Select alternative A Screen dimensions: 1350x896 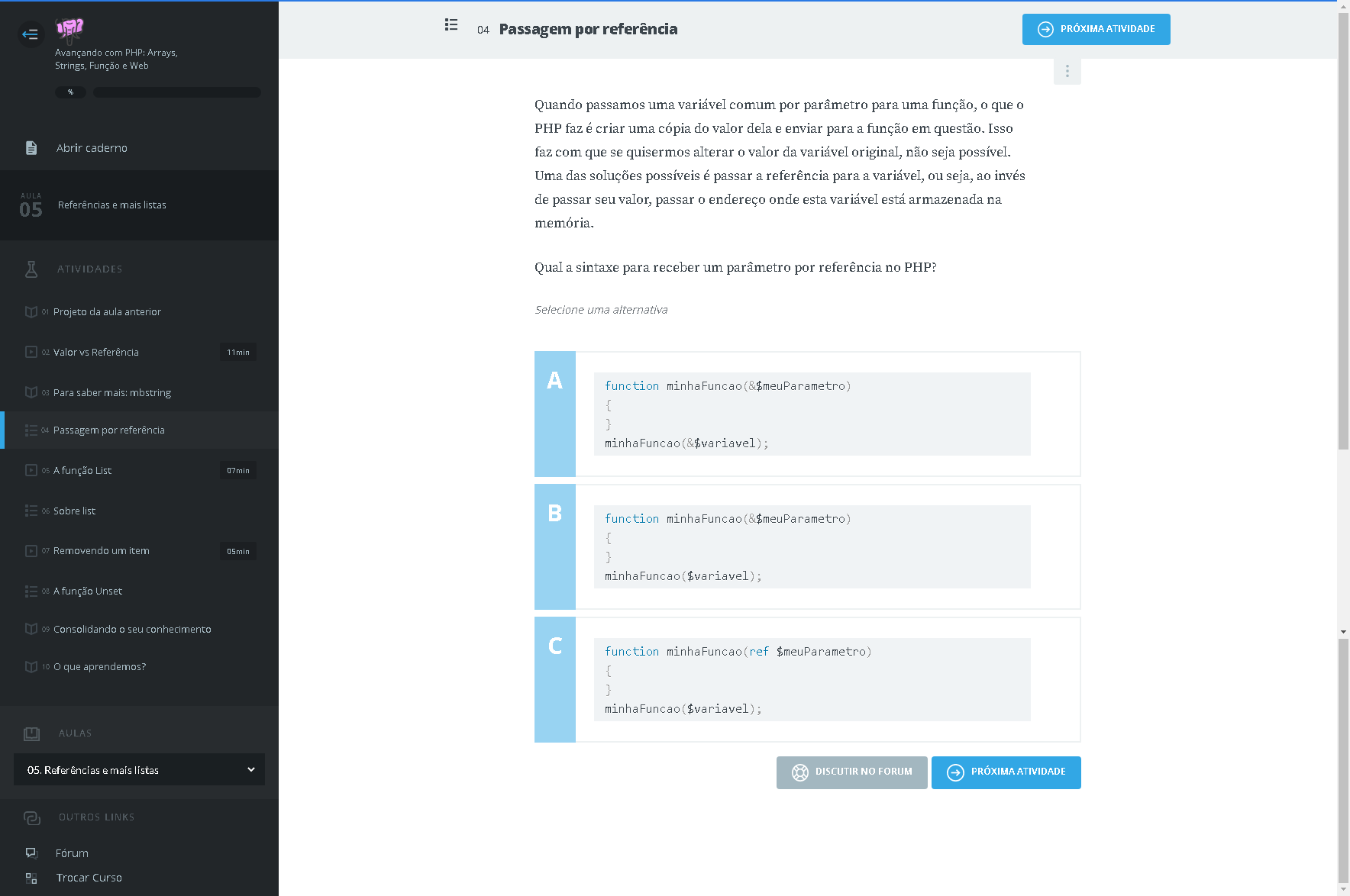(555, 414)
